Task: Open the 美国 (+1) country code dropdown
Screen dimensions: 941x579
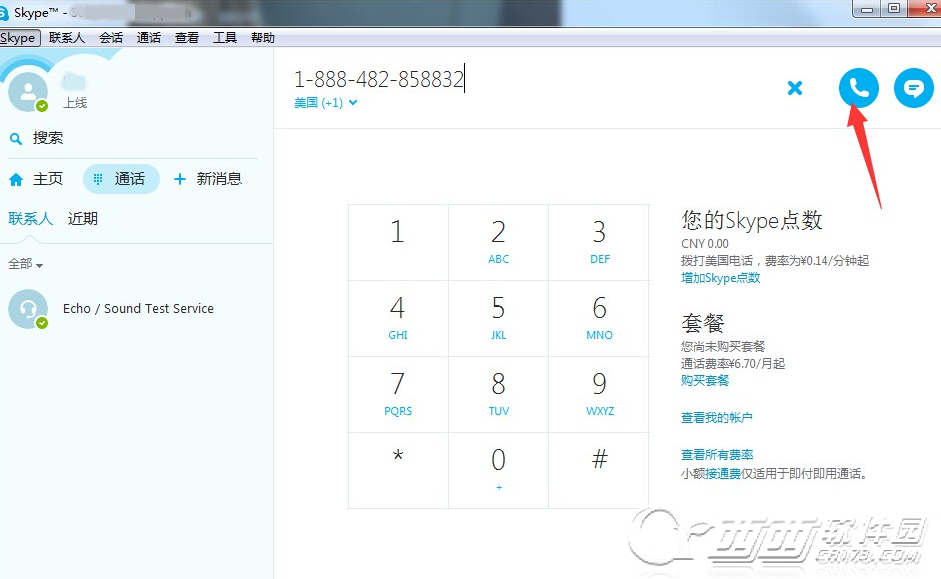Action: pos(325,103)
